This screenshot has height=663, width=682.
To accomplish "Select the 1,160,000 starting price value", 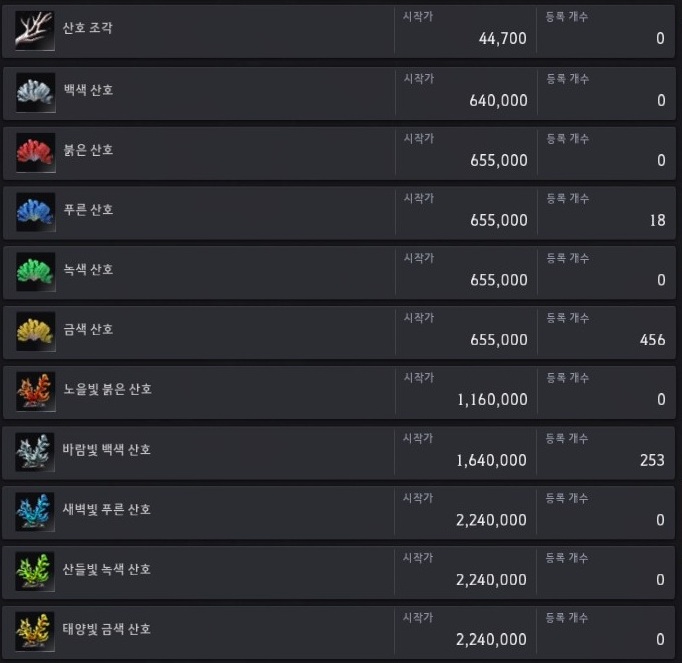I will tap(492, 400).
